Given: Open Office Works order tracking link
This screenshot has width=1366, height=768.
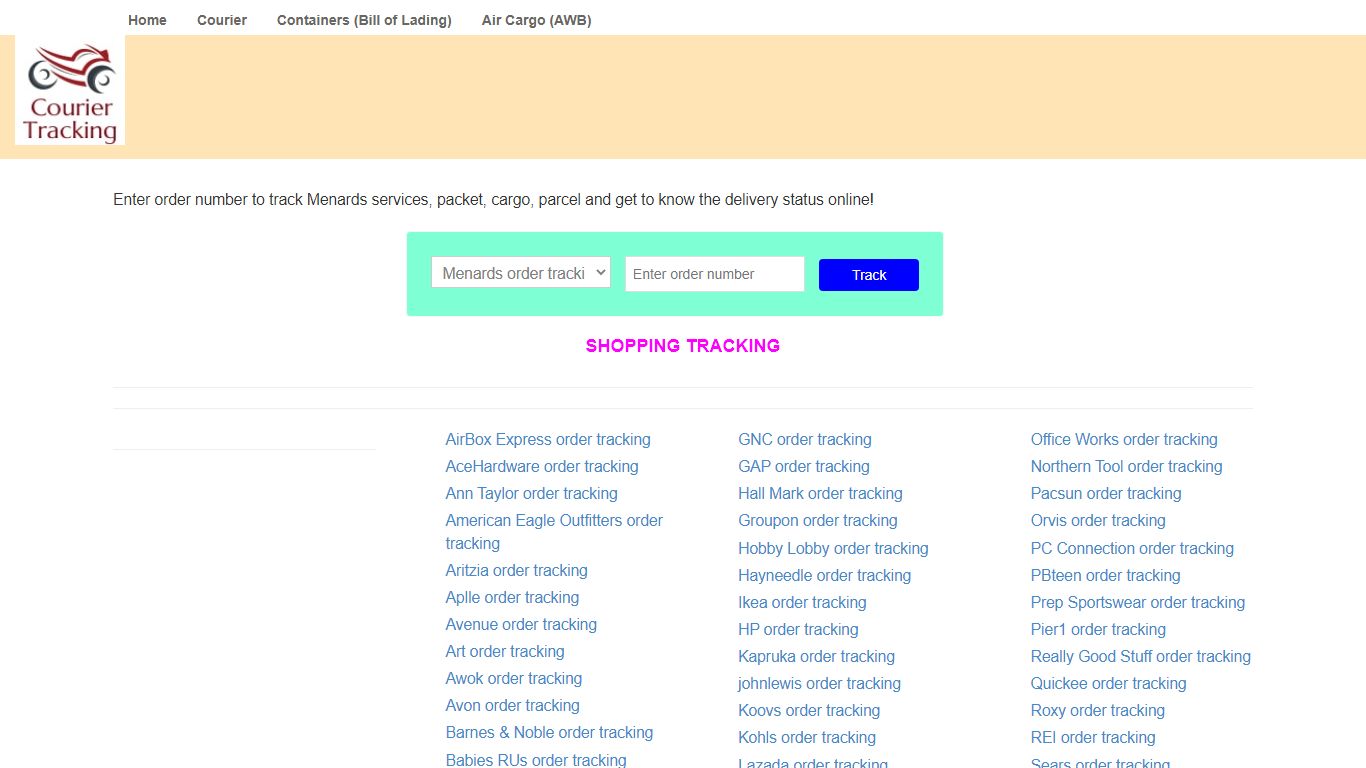Looking at the screenshot, I should [x=1124, y=439].
